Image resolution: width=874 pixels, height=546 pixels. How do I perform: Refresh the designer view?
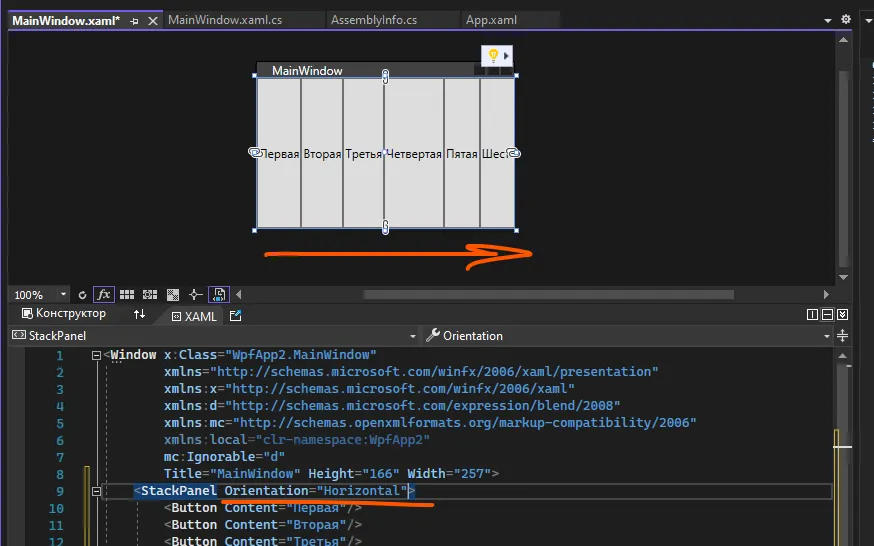[x=82, y=295]
